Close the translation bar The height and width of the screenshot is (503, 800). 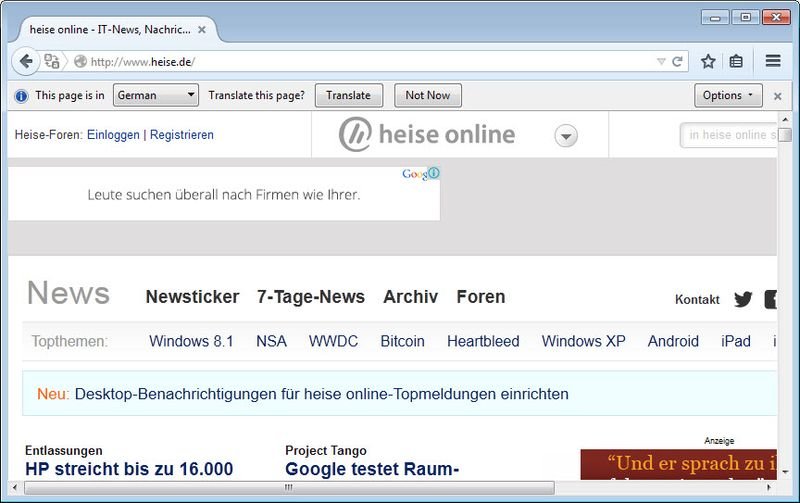(777, 96)
